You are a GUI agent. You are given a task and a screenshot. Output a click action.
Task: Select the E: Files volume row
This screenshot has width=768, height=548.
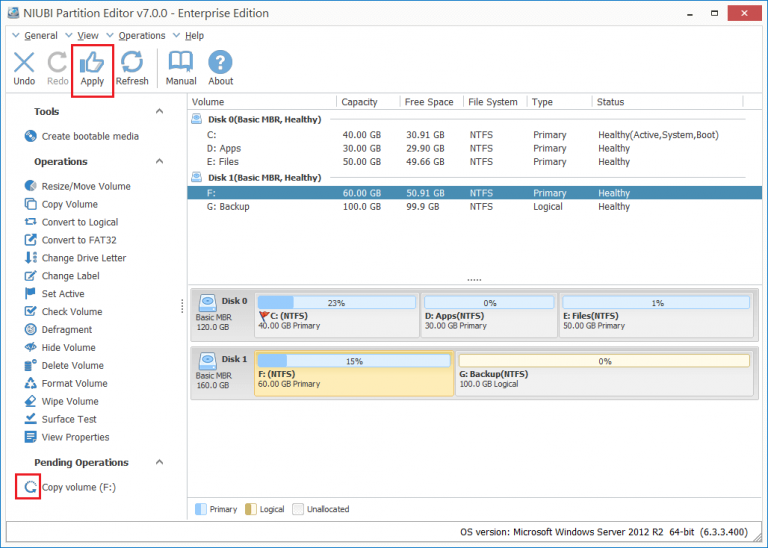click(x=474, y=162)
